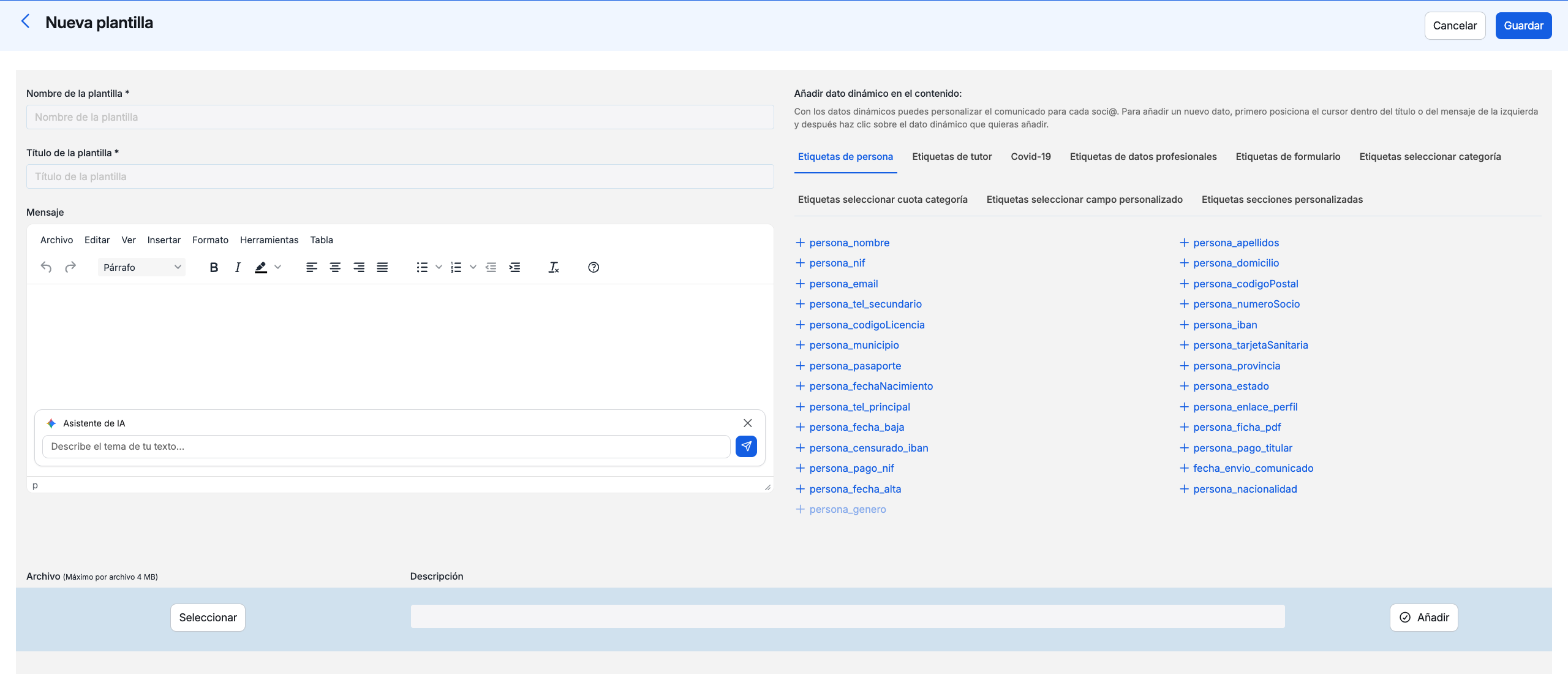Increase indent of the paragraph
The width and height of the screenshot is (1568, 674).
pyautogui.click(x=514, y=267)
